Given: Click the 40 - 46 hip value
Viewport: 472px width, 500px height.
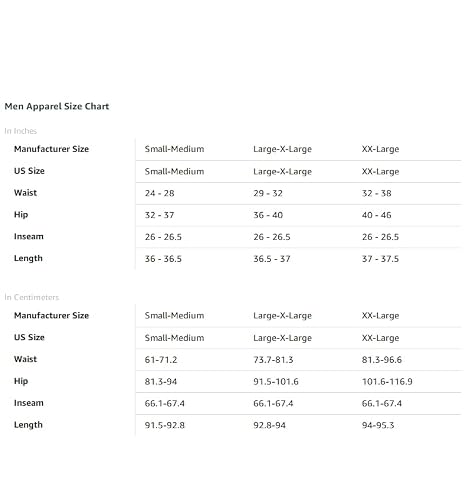Looking at the screenshot, I should click(x=377, y=215).
